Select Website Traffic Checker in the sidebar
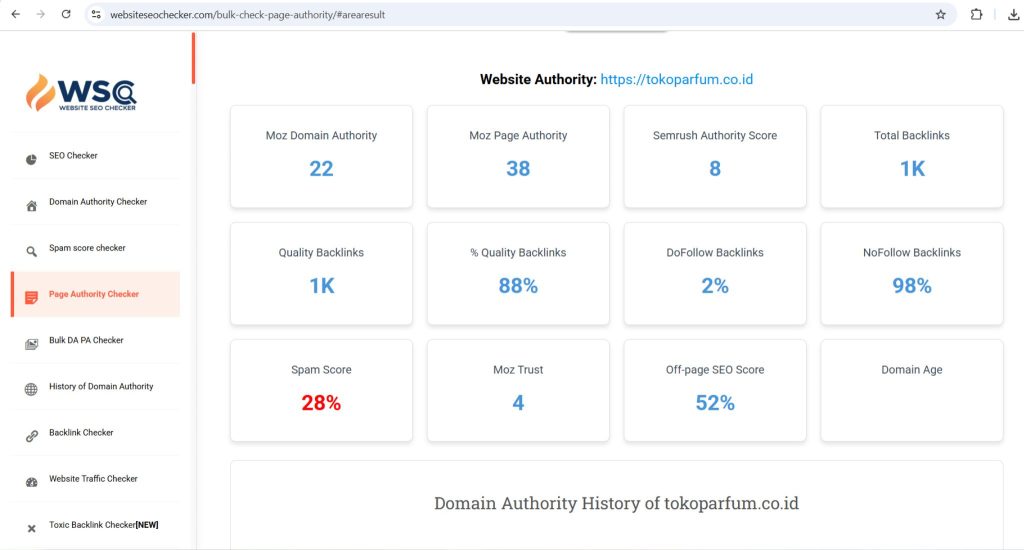 (x=93, y=479)
